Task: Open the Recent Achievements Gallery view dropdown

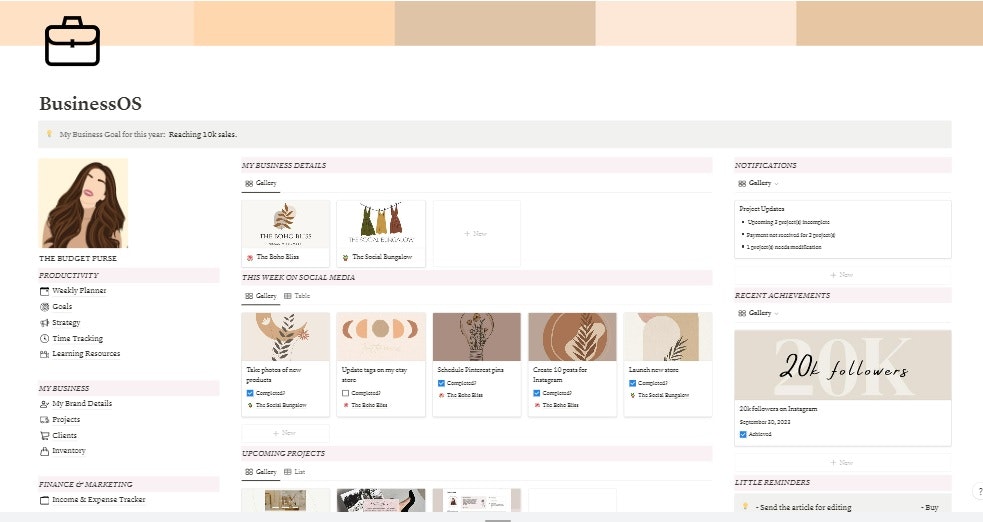Action: [759, 313]
